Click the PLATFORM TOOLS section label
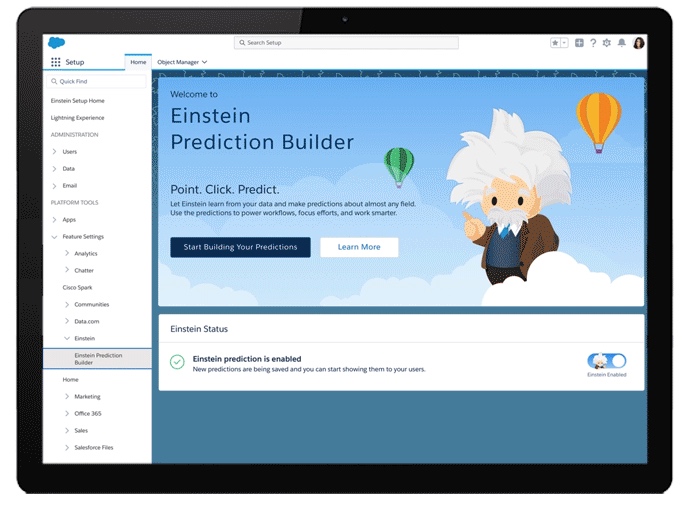 [74, 203]
